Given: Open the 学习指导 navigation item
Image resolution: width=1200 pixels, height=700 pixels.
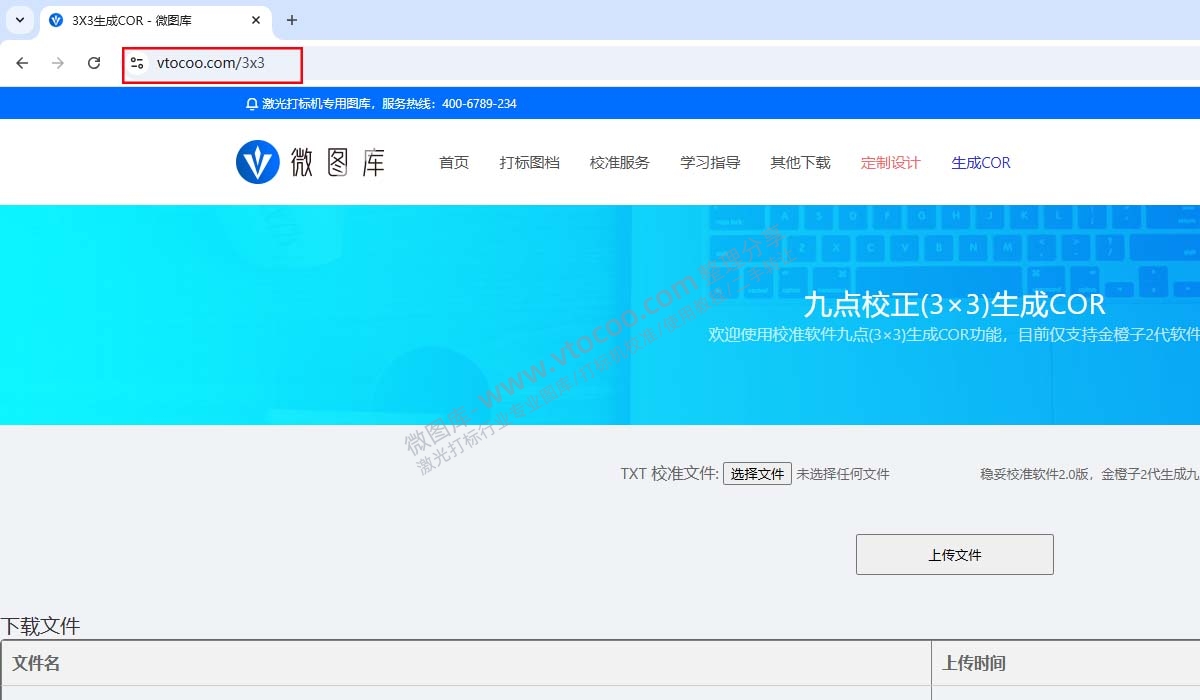Looking at the screenshot, I should click(x=709, y=162).
